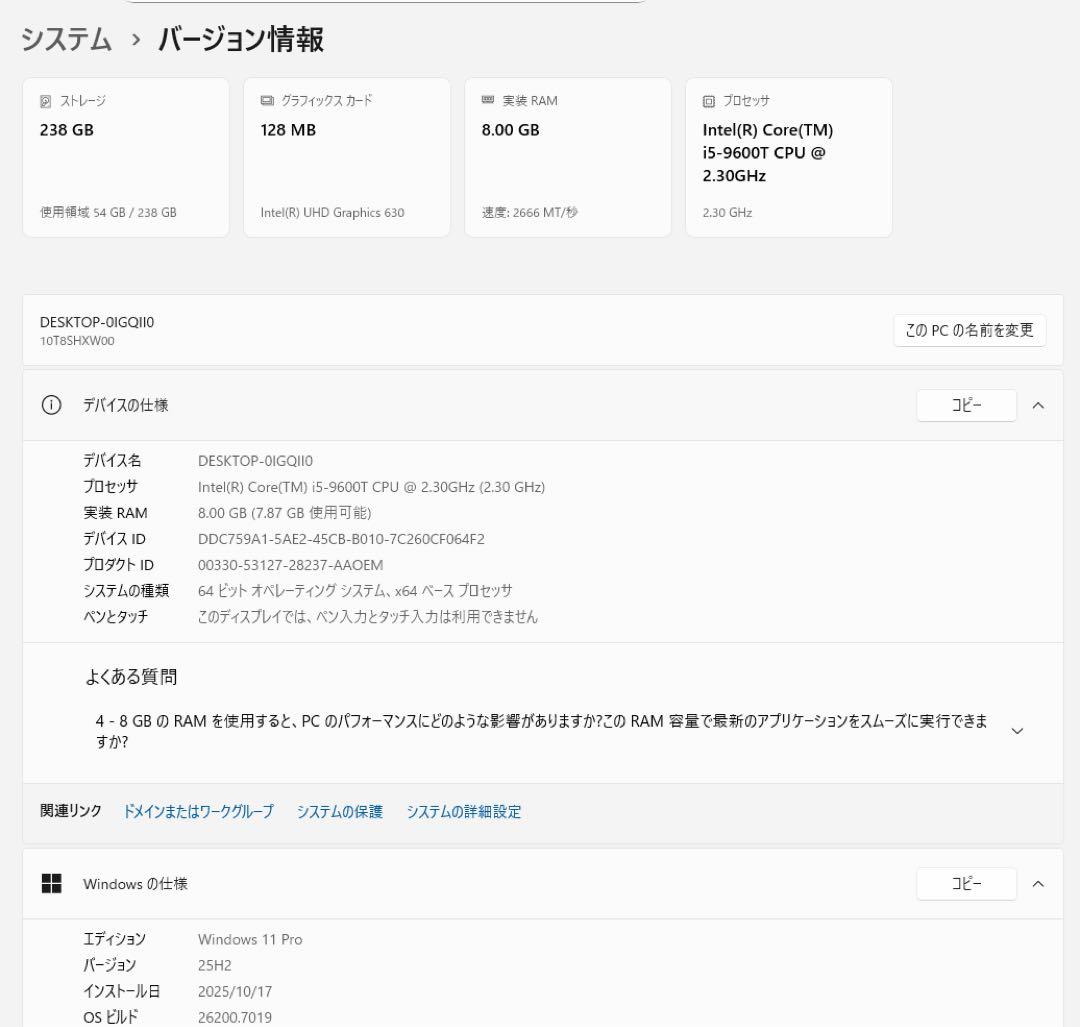Select the Intel Core i5-9600T processor card
1080x1027 pixels.
tap(788, 156)
